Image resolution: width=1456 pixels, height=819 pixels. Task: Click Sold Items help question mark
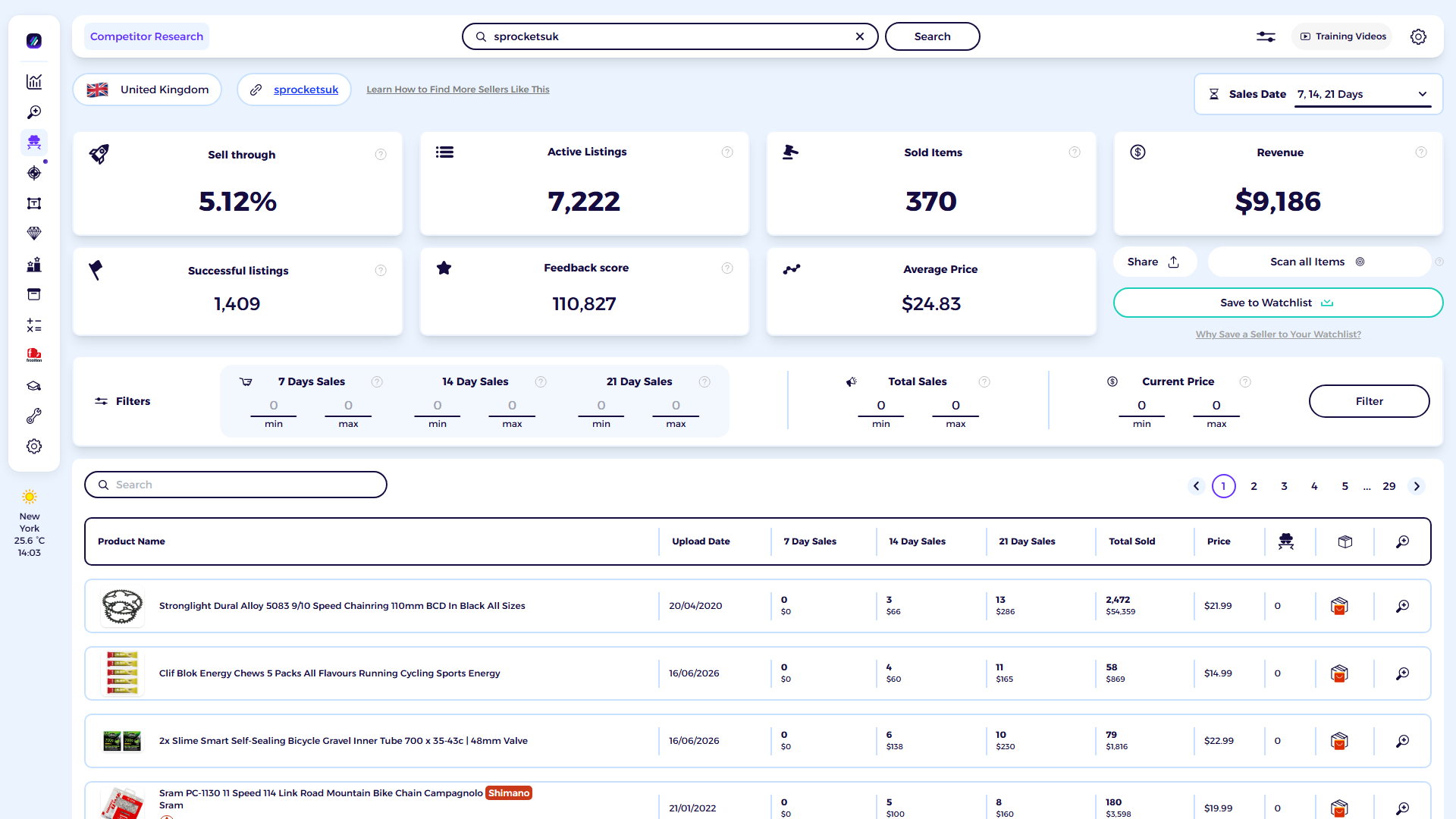pos(1075,152)
